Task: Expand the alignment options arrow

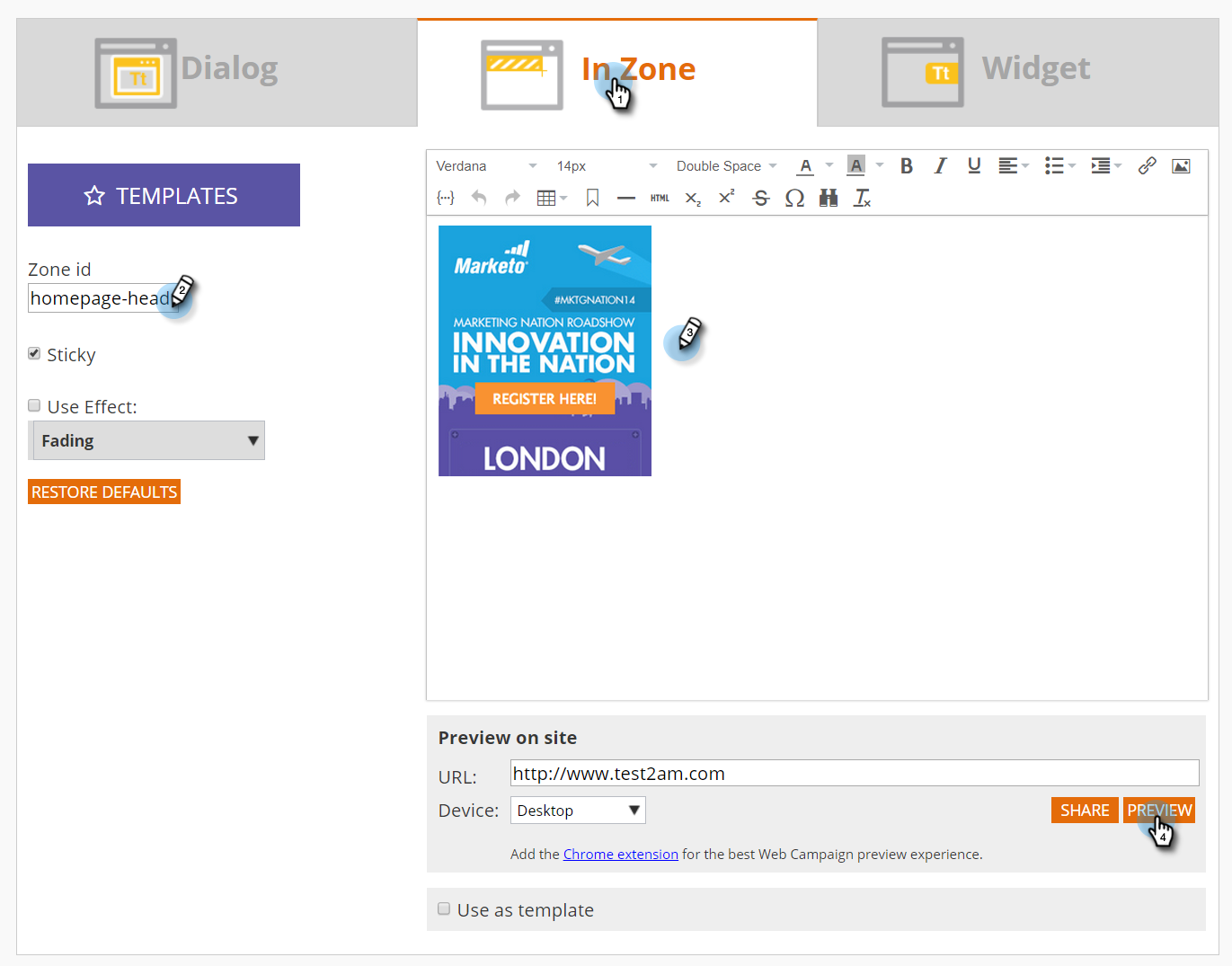Action: click(1025, 166)
